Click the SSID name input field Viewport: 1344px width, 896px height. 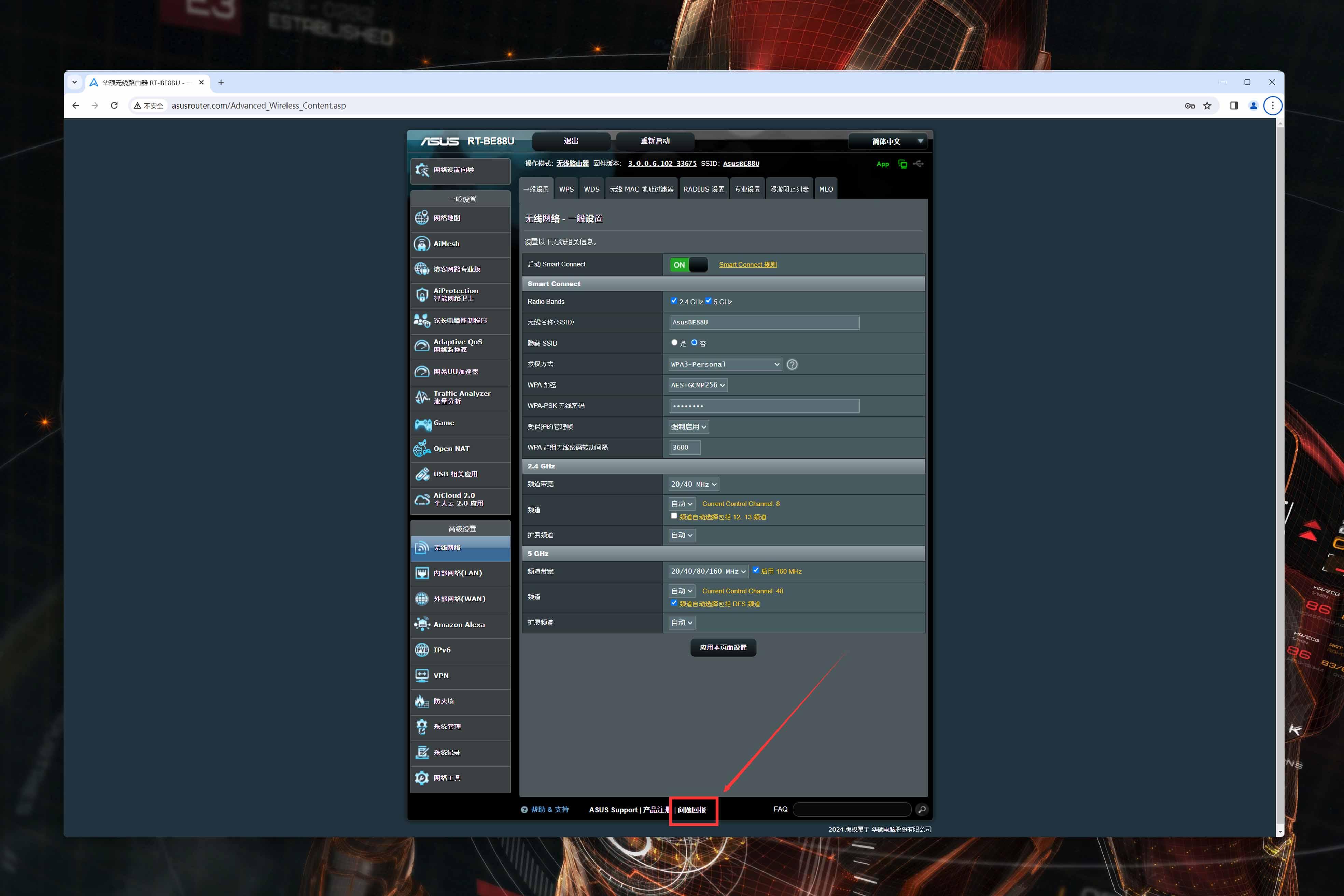[x=764, y=322]
